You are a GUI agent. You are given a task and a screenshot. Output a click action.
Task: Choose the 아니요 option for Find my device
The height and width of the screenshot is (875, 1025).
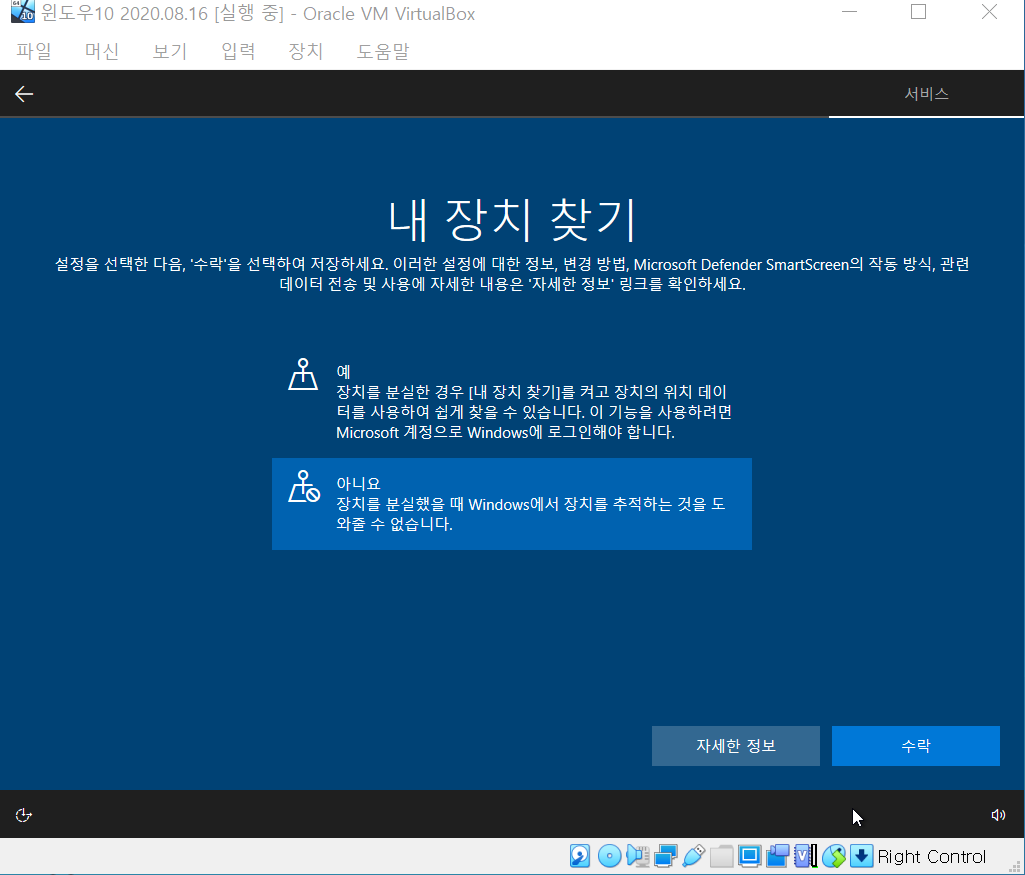512,504
